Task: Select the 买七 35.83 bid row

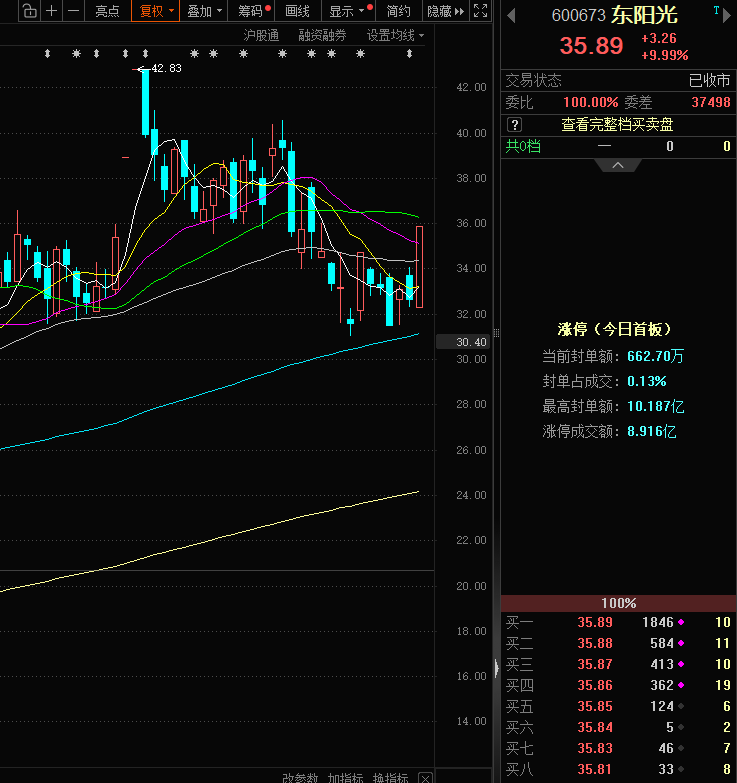Action: [618, 748]
